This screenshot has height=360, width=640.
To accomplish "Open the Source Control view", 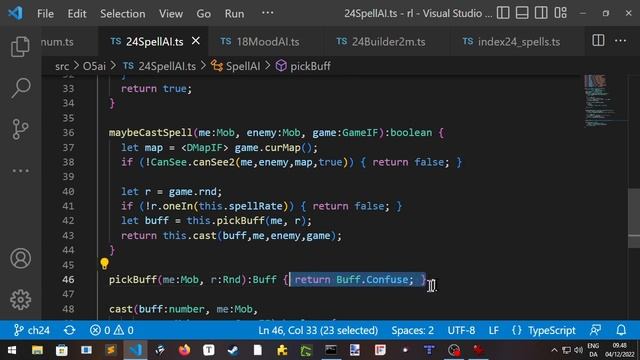I will pyautogui.click(x=20, y=129).
